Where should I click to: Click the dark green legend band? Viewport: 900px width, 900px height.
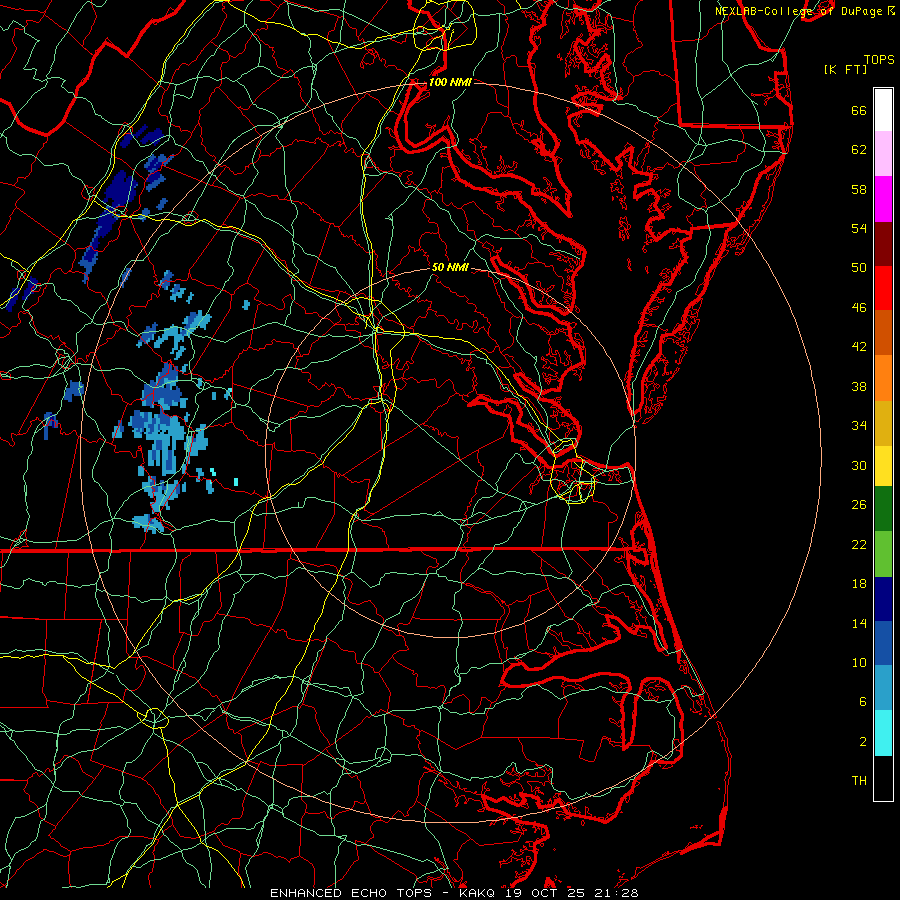tap(883, 509)
